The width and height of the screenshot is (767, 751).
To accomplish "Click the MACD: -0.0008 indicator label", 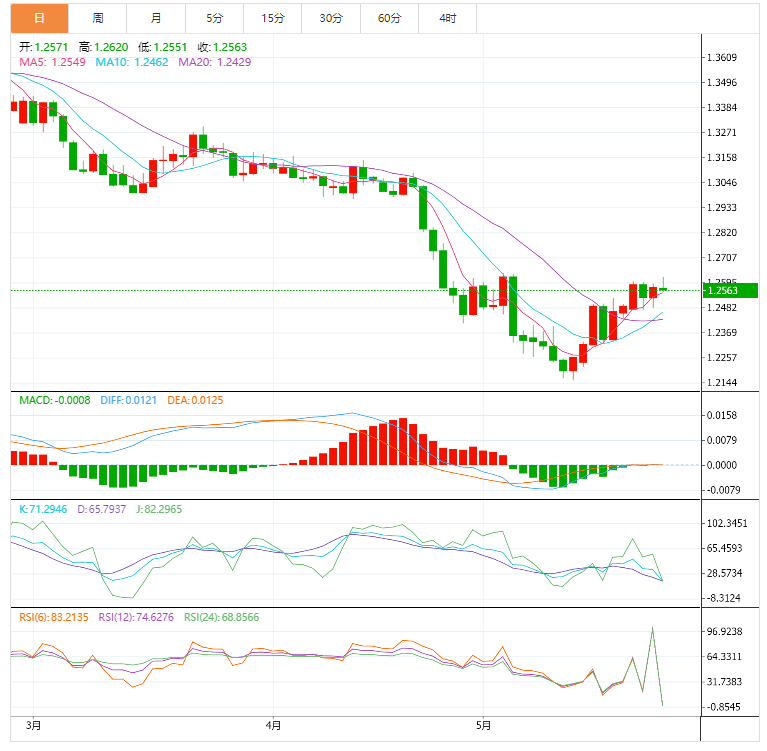I will [x=55, y=400].
